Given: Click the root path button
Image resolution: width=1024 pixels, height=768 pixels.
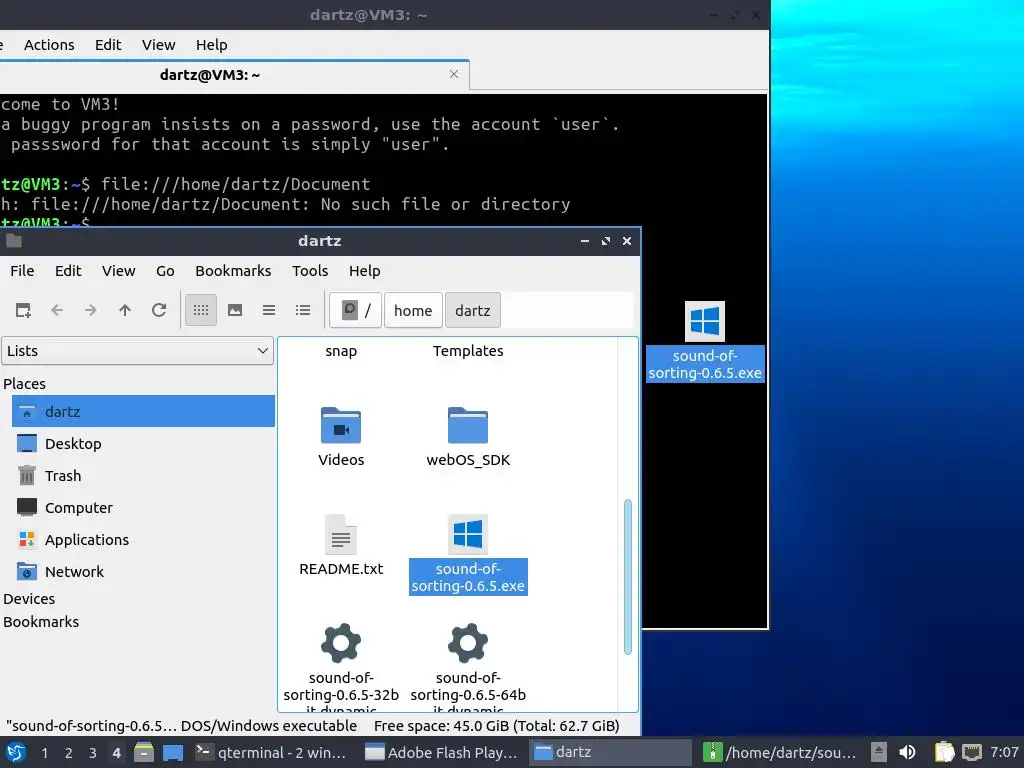Looking at the screenshot, I should (x=355, y=310).
